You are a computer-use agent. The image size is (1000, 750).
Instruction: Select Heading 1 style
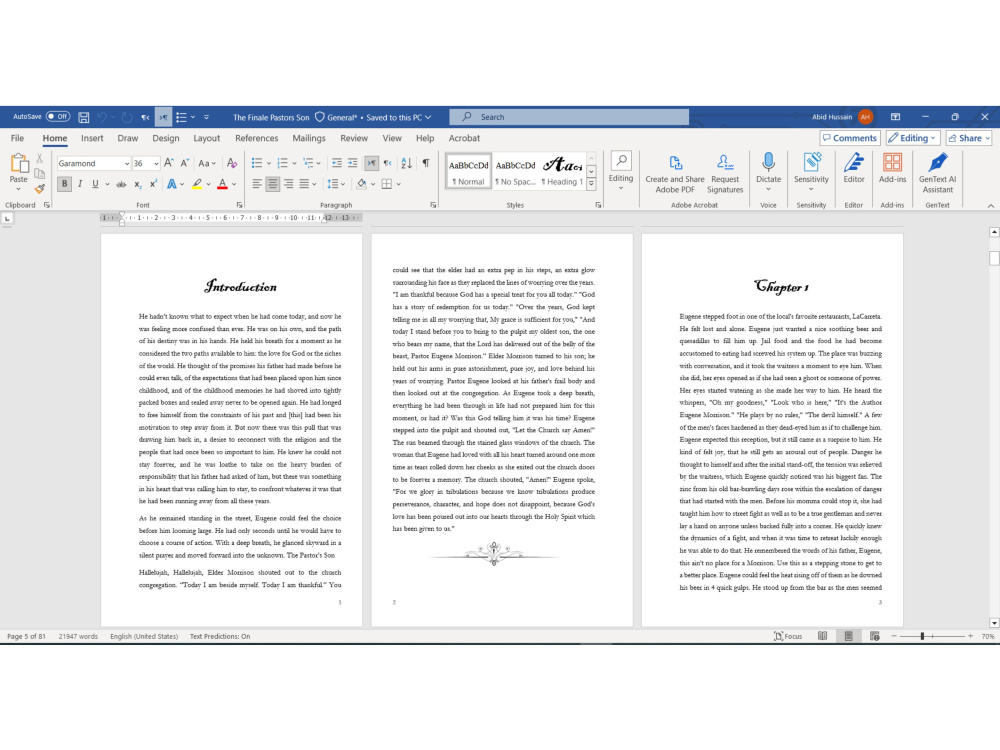(562, 171)
